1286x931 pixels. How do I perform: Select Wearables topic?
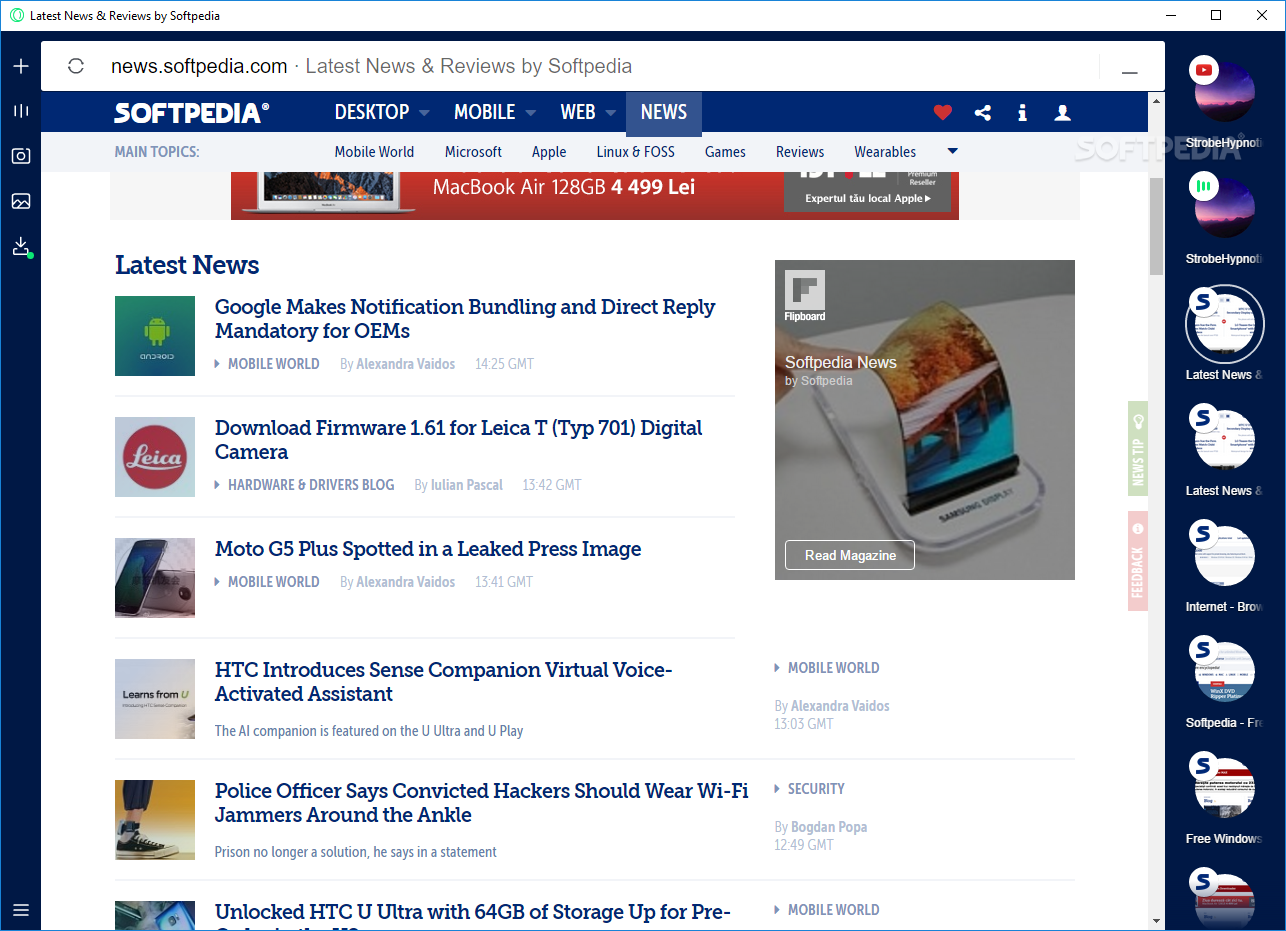[x=885, y=152]
